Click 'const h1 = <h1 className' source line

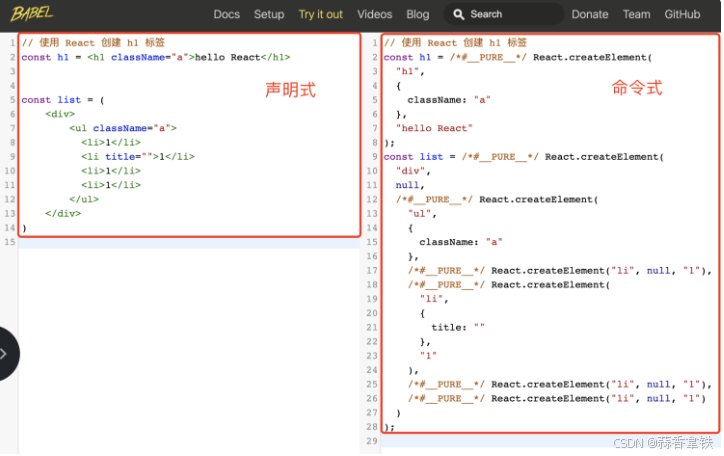pos(156,57)
